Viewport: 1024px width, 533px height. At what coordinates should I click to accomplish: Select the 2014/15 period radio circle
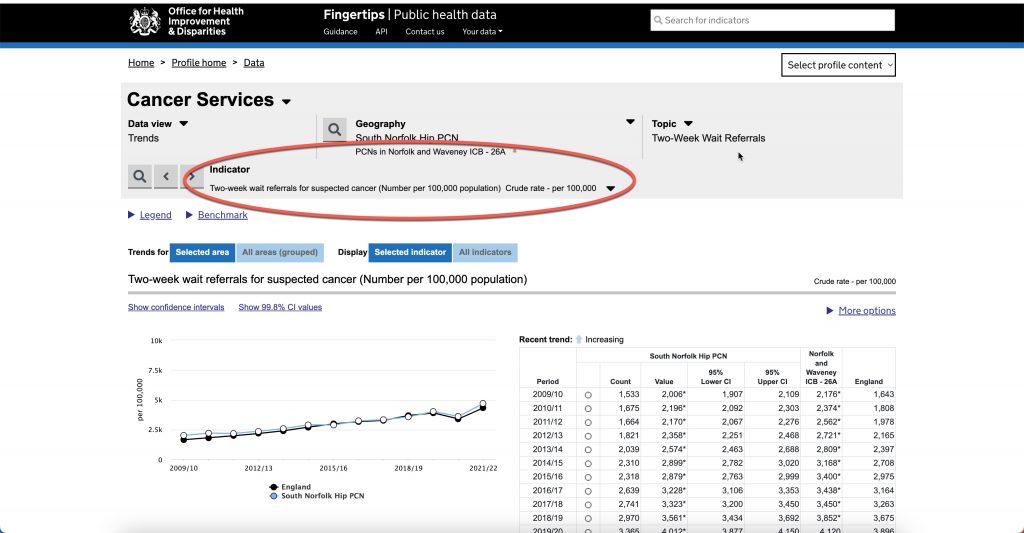588,464
